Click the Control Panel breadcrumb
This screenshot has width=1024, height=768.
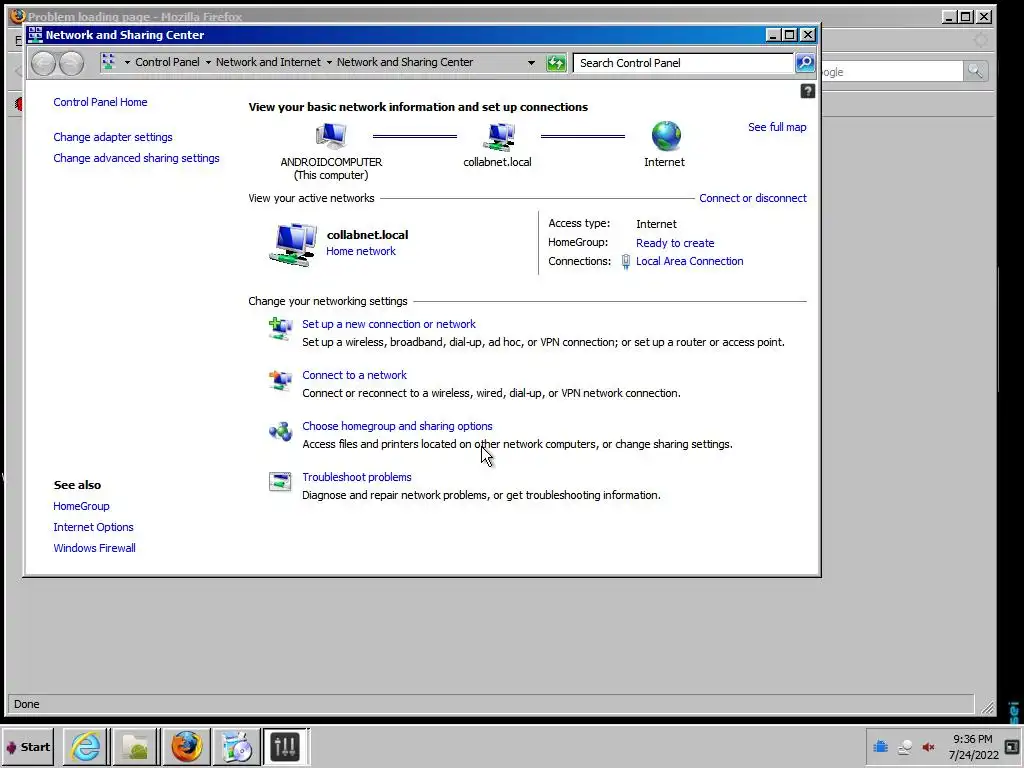point(167,62)
